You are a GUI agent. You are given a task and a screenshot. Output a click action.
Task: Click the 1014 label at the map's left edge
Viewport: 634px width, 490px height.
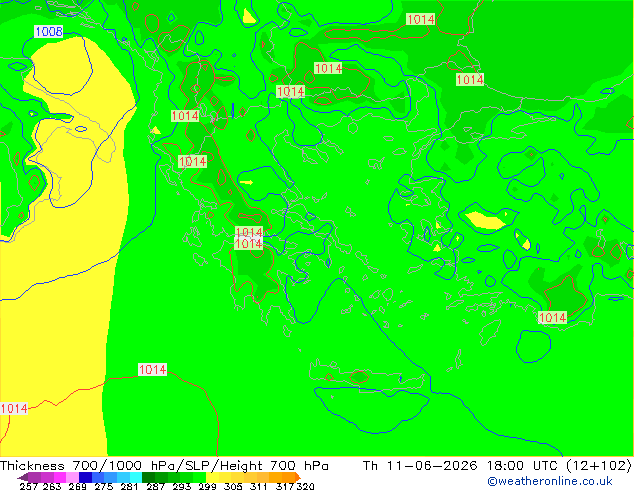click(x=14, y=408)
